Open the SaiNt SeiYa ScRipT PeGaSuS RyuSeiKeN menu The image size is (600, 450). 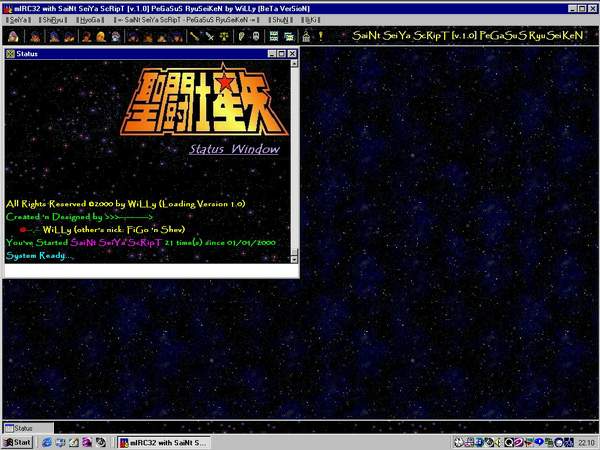[x=186, y=20]
